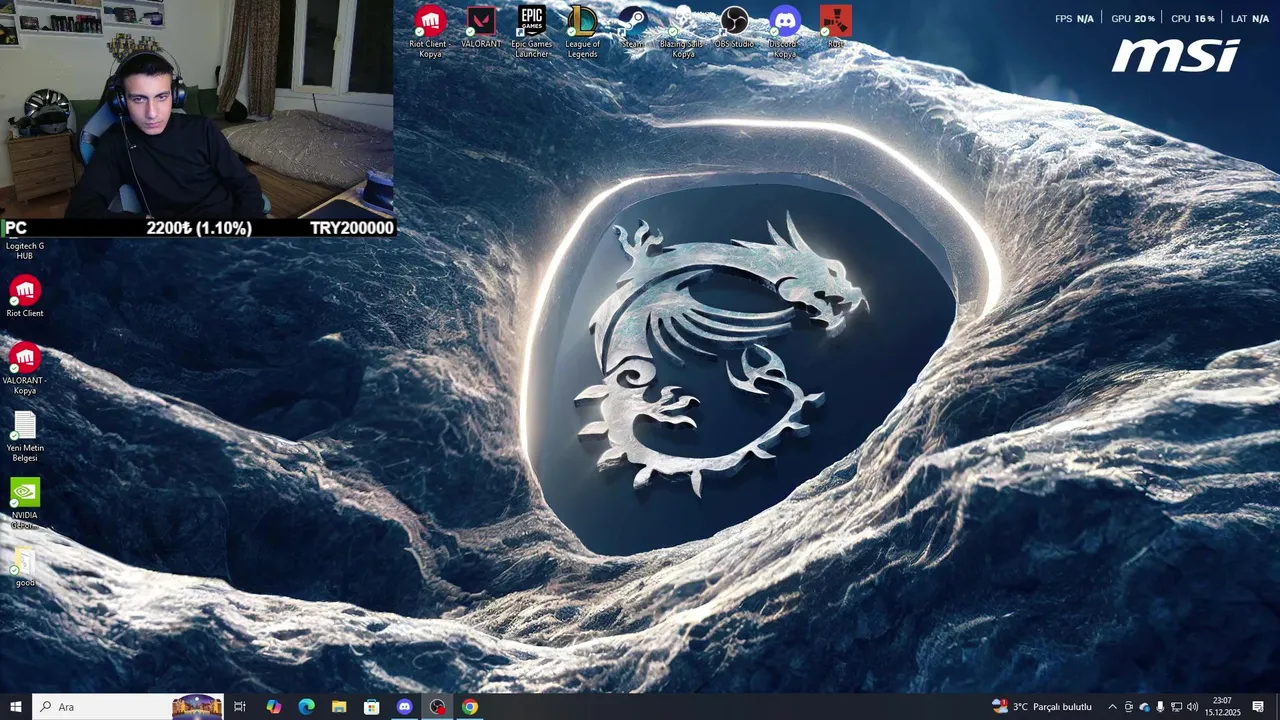
Task: Open Microsoft Edge from the taskbar
Action: coord(306,707)
